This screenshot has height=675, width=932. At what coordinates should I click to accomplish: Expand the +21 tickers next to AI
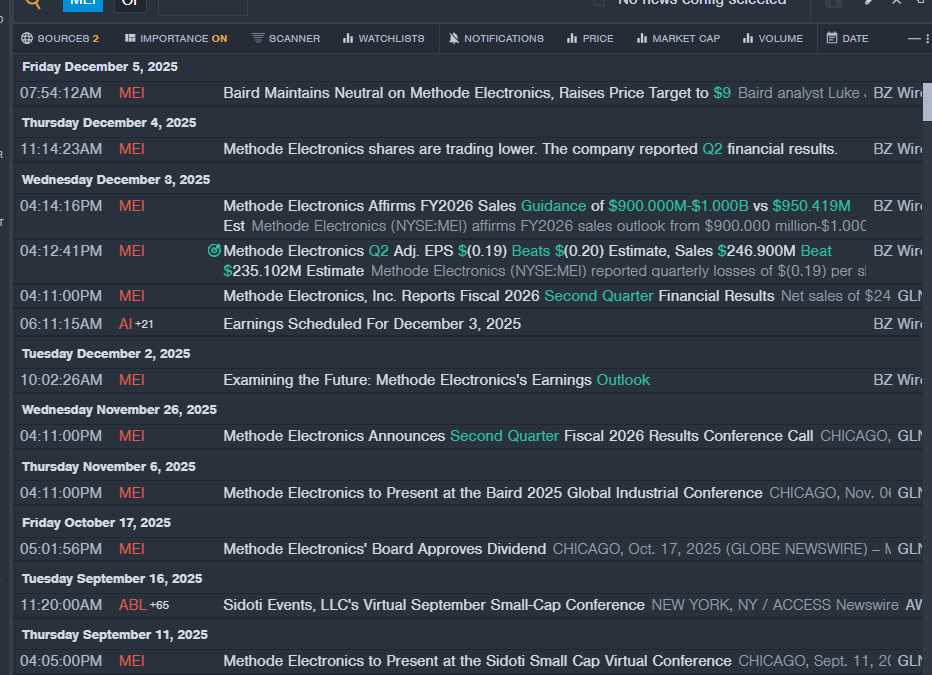click(x=145, y=324)
